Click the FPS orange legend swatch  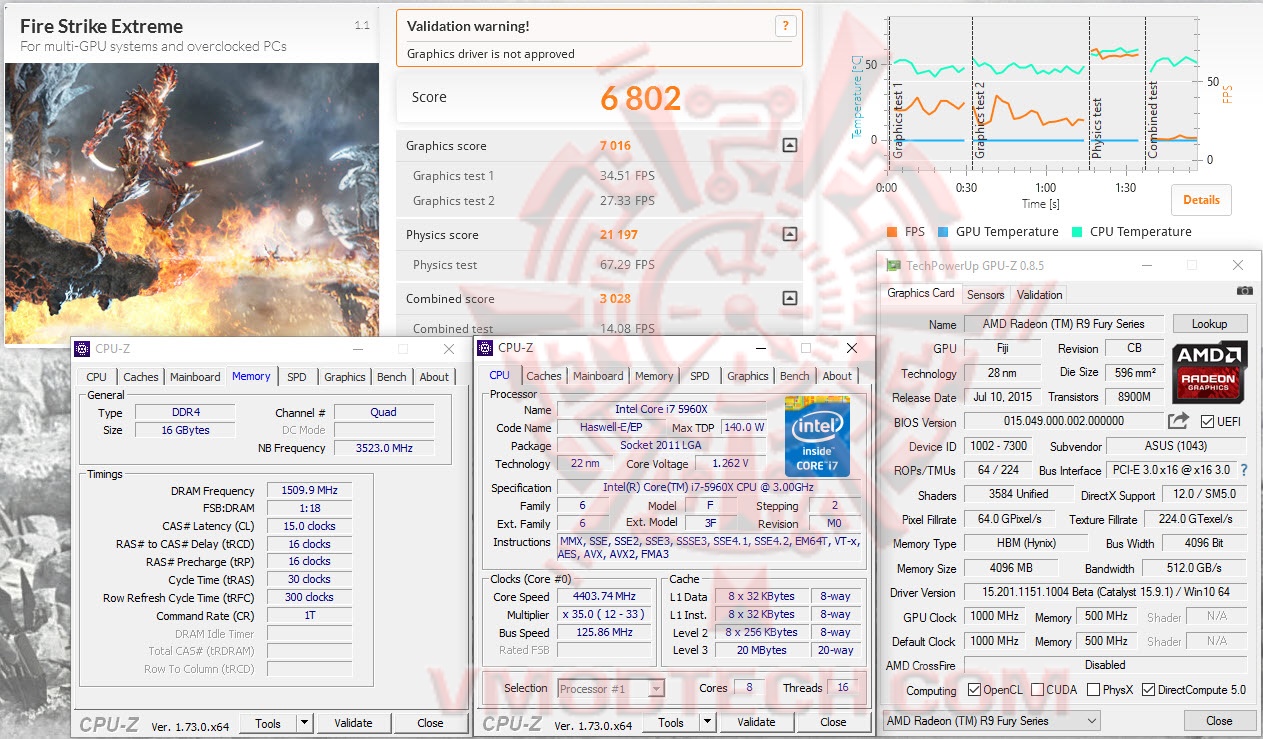[x=891, y=231]
